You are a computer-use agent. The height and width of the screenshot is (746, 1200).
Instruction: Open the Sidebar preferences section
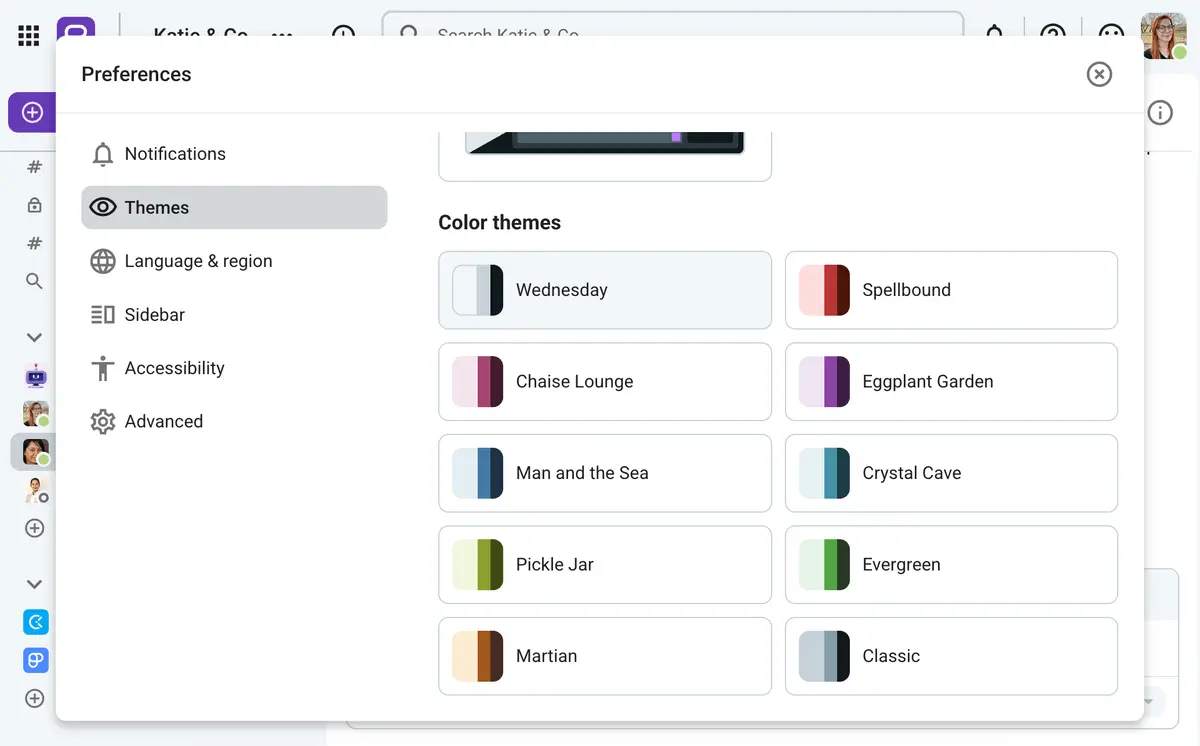(x=154, y=314)
